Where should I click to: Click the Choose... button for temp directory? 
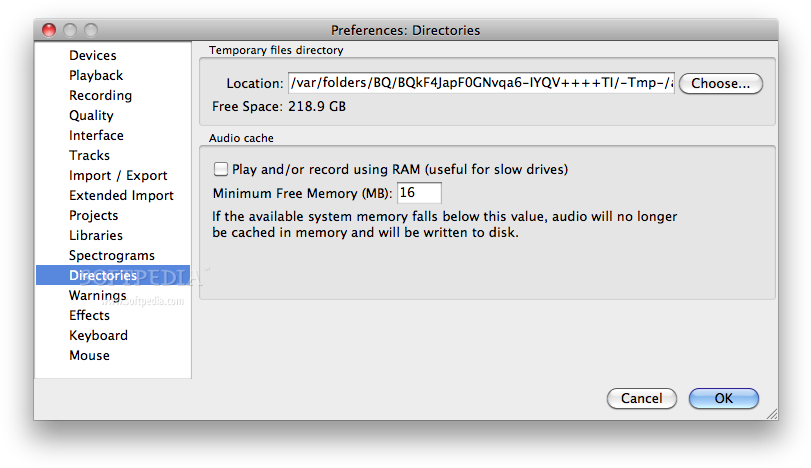coord(720,84)
